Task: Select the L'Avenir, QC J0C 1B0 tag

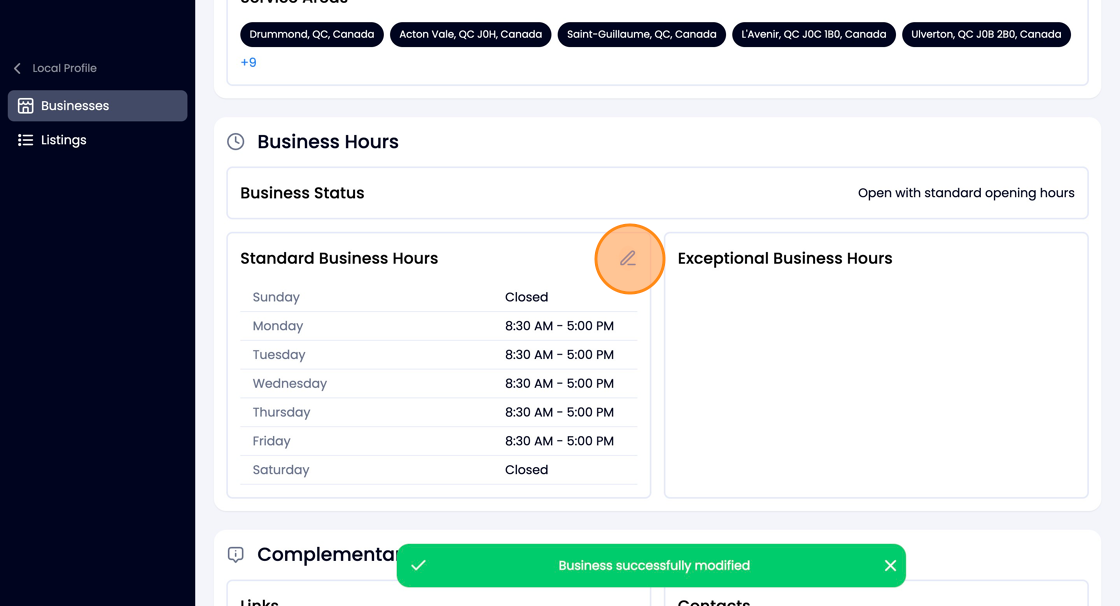Action: tap(814, 34)
